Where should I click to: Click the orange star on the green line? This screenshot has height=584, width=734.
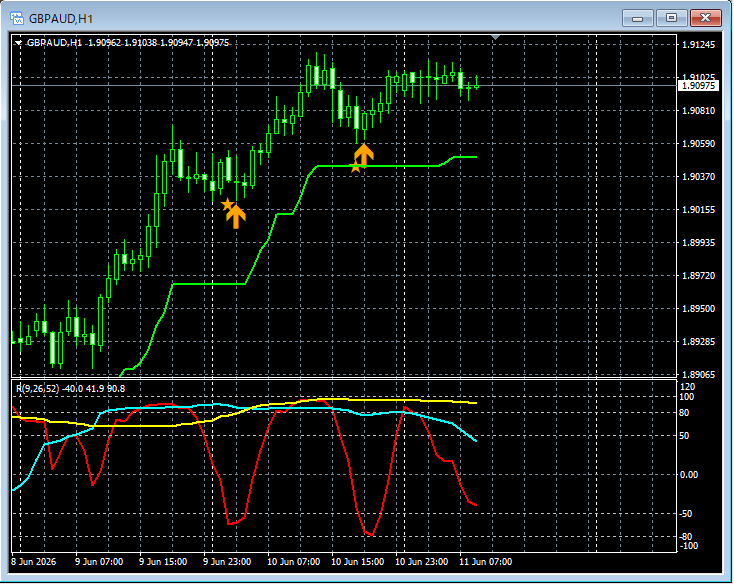tap(355, 167)
